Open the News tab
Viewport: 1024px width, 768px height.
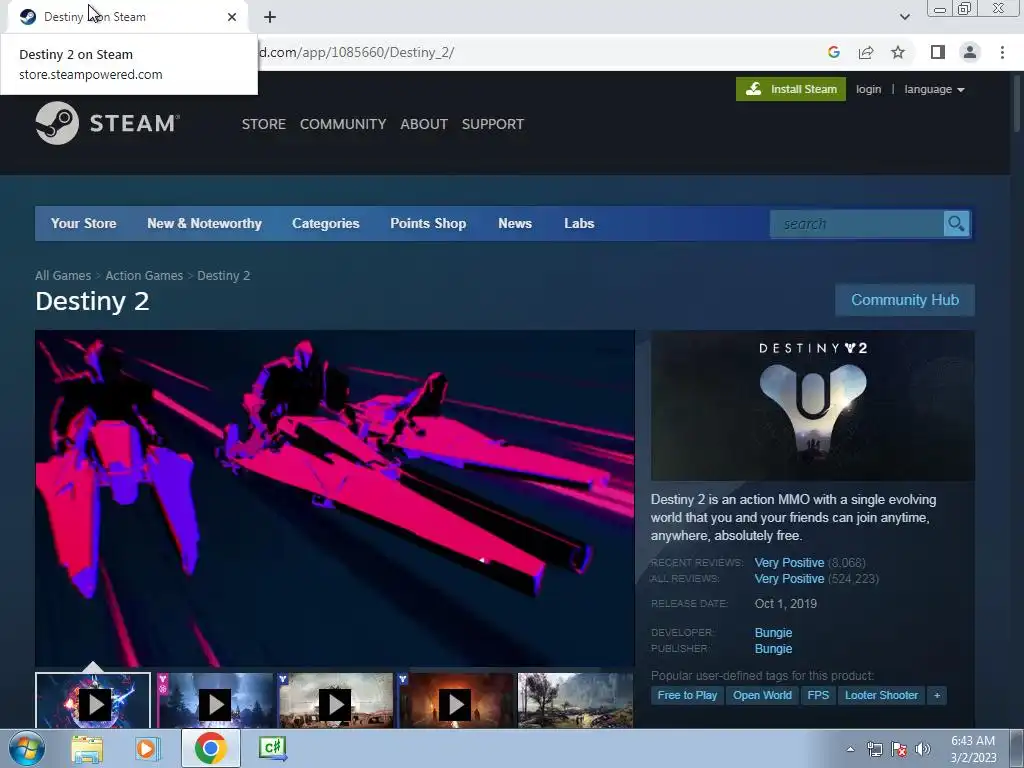515,223
